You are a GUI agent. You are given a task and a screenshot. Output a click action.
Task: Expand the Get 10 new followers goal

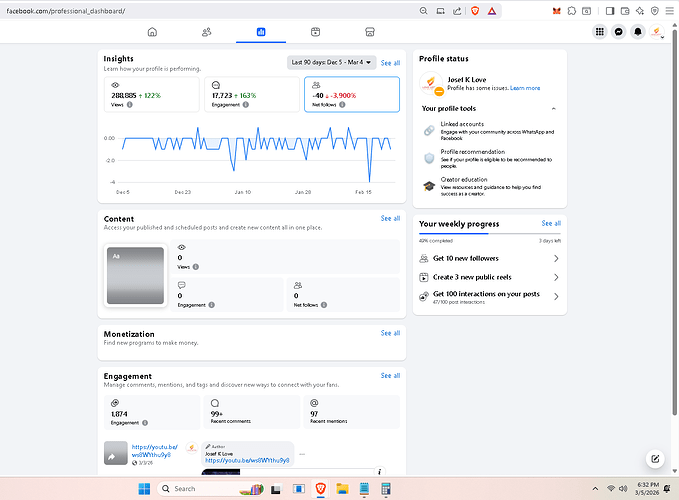click(x=556, y=259)
